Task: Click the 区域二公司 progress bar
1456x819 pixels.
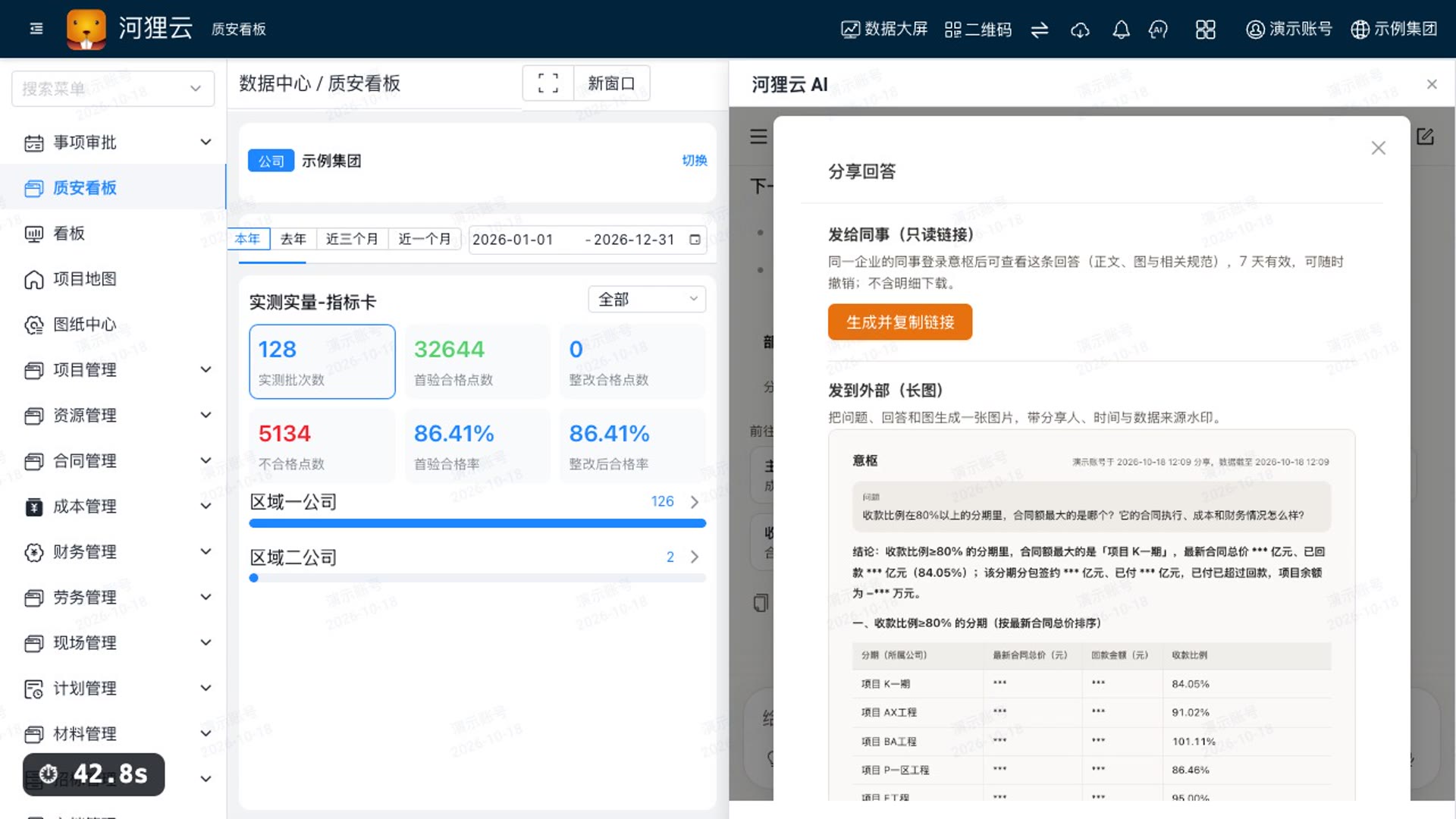Action: click(478, 578)
